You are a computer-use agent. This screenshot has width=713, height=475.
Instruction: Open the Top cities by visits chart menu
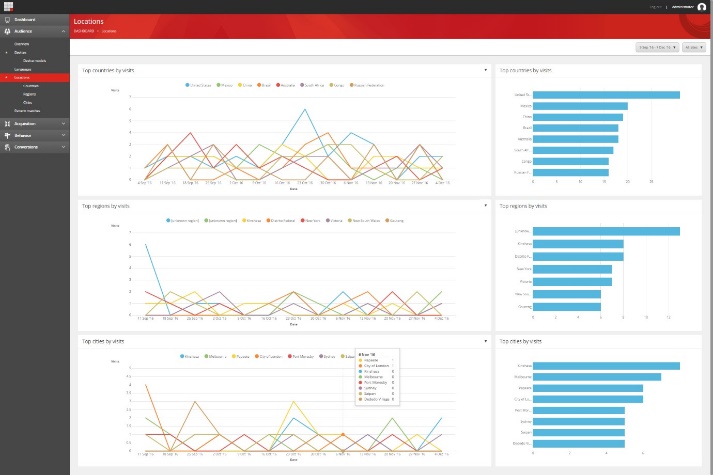[486, 341]
